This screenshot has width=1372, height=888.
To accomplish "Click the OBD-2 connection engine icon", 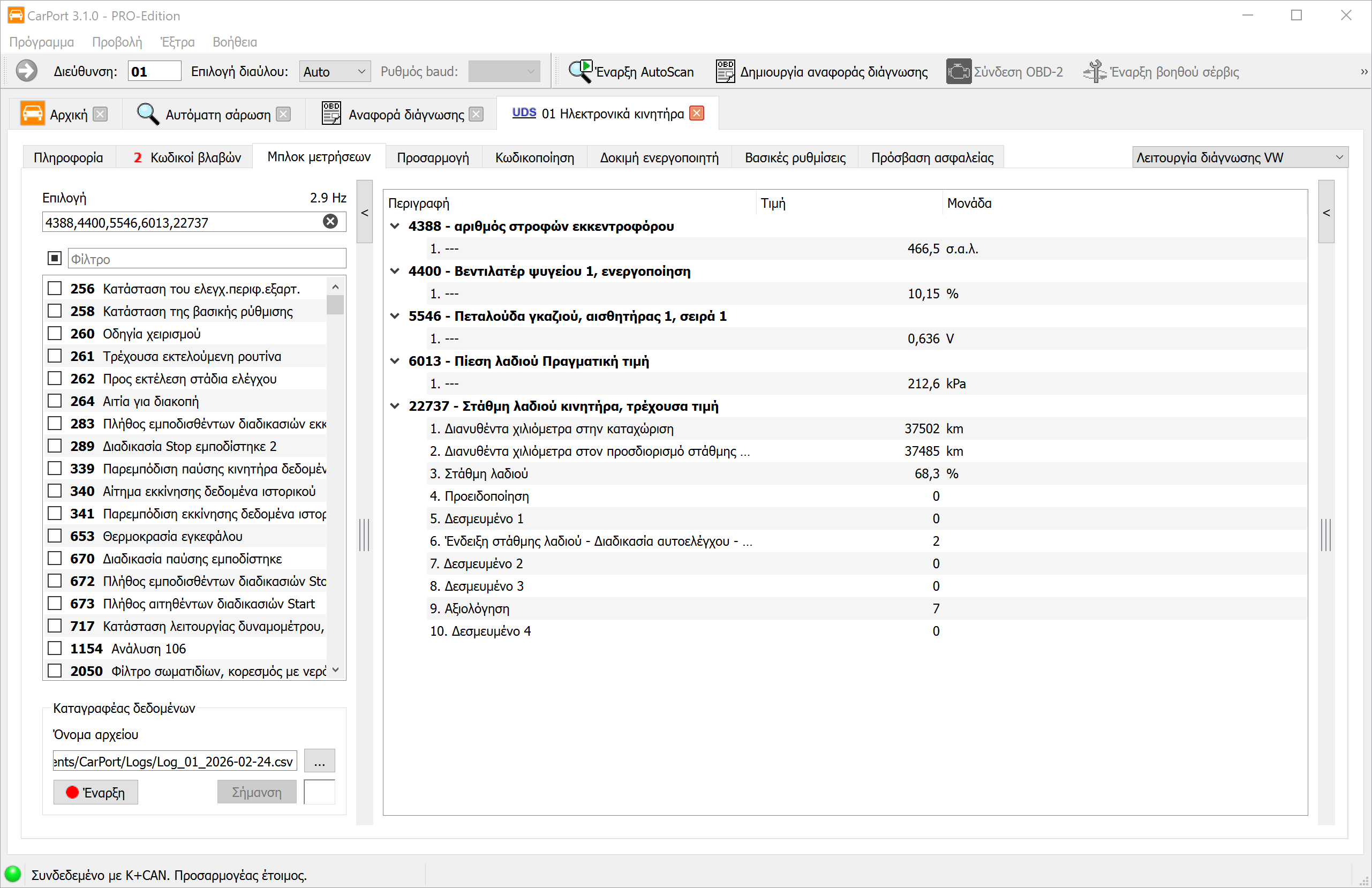I will [x=958, y=72].
